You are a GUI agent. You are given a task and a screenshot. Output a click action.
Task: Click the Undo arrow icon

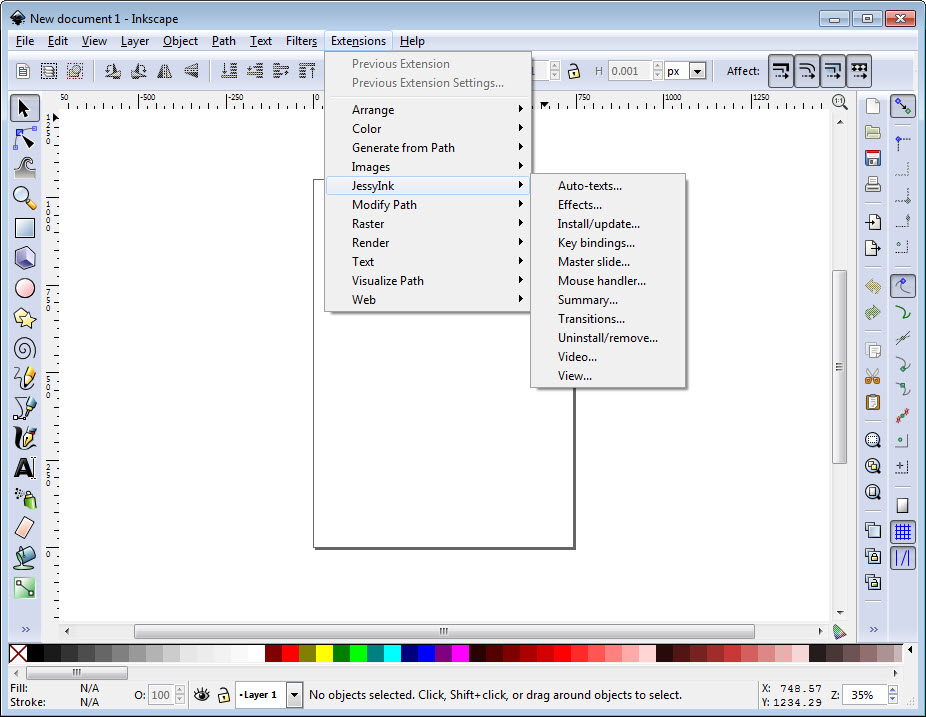pos(872,287)
